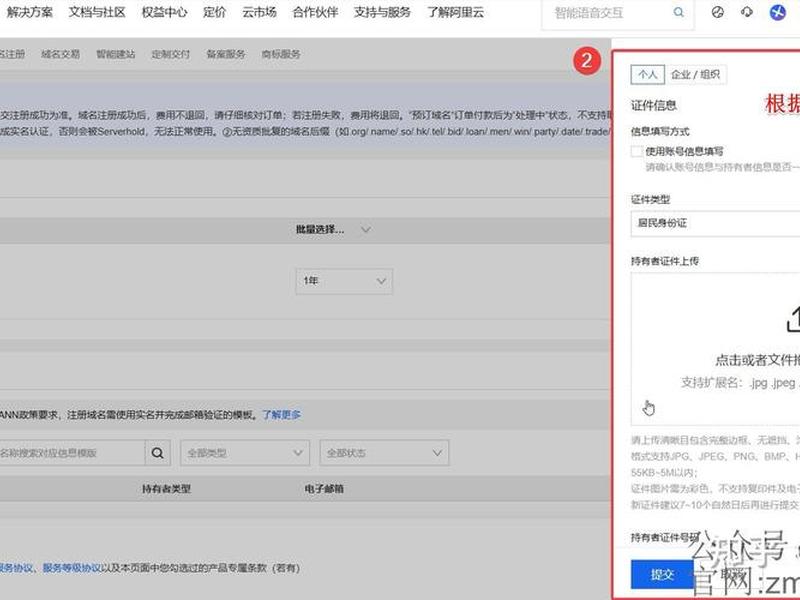Click the blue 提交 button
Viewport: 800px width, 600px height.
coord(662,574)
